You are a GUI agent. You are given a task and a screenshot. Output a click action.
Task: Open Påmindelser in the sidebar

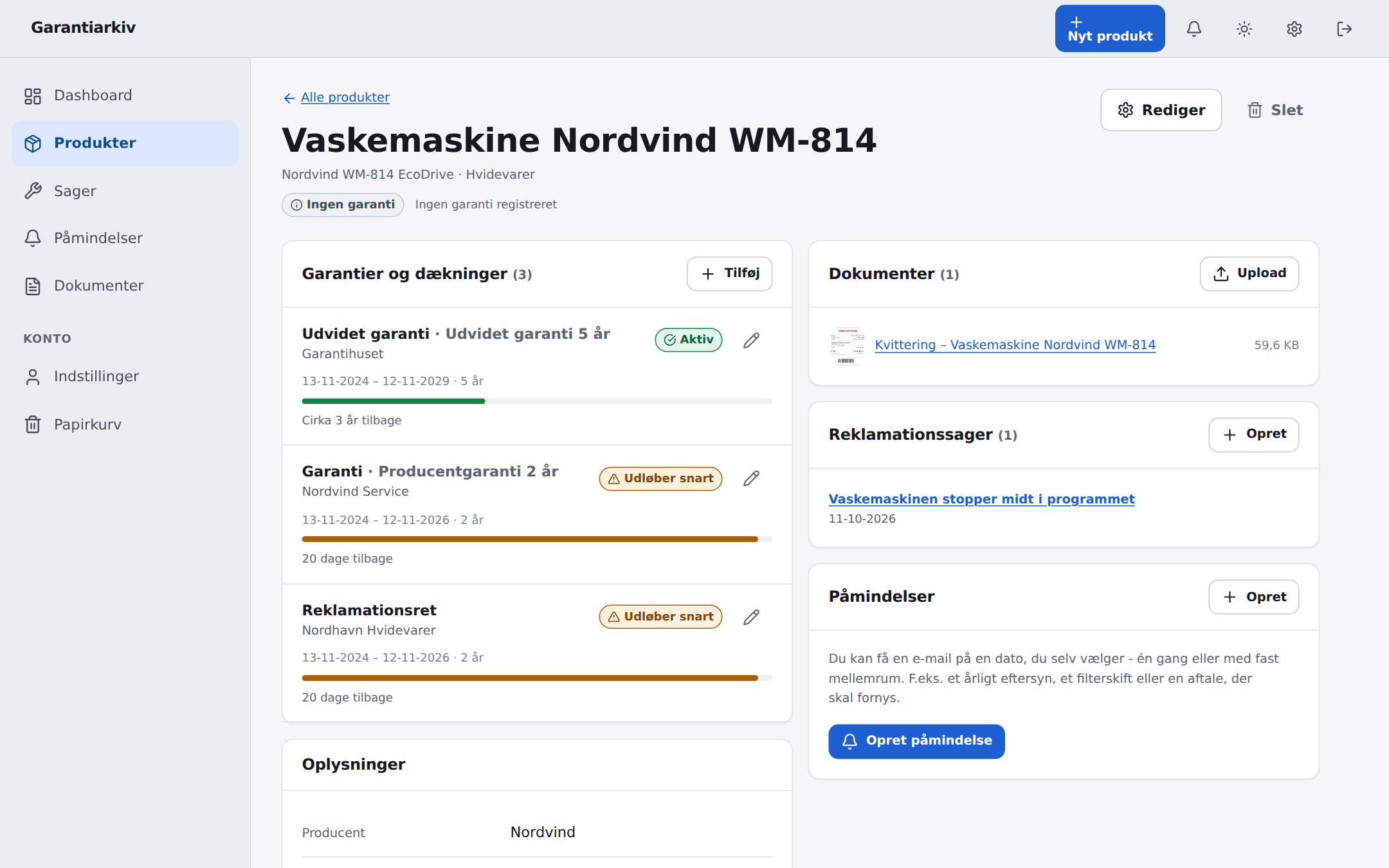125,239
